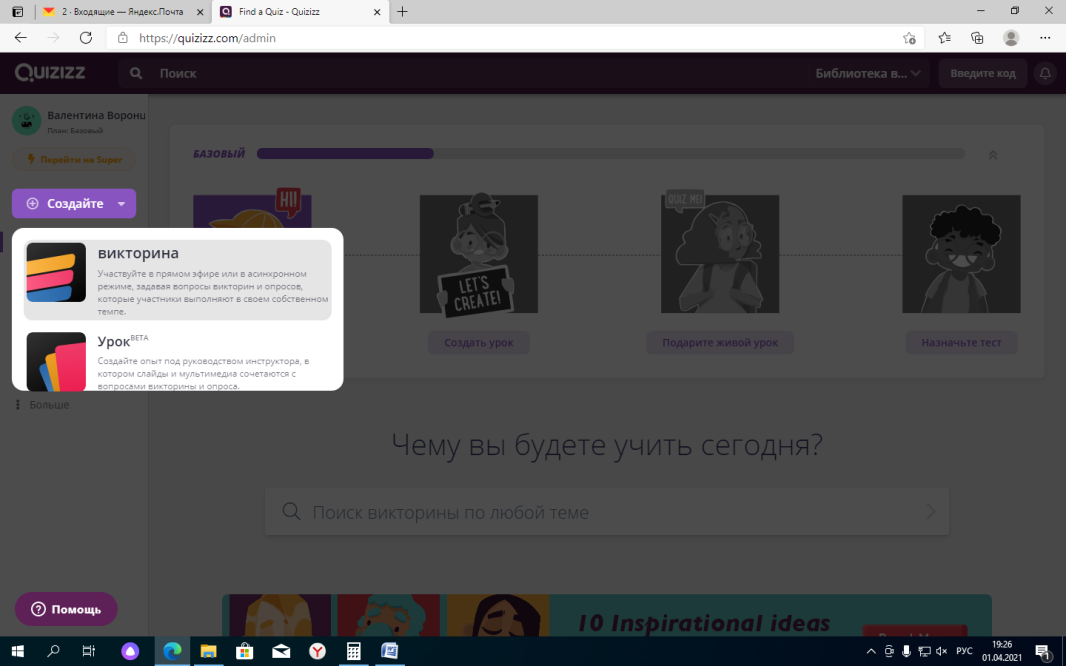Click the user avatar in sidebar
1066x666 pixels.
[27, 120]
